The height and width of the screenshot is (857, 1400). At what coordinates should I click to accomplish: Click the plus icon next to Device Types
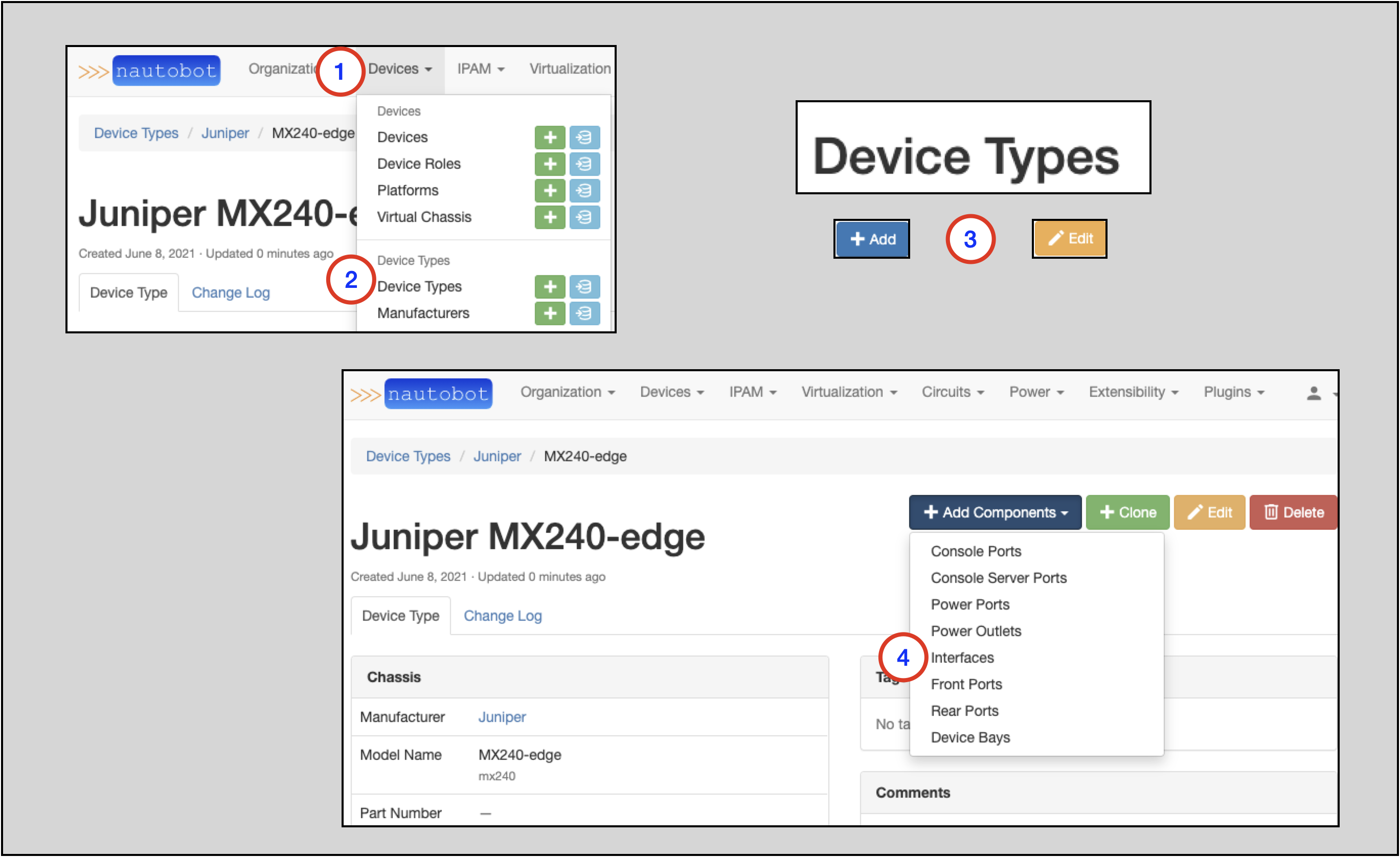click(550, 286)
